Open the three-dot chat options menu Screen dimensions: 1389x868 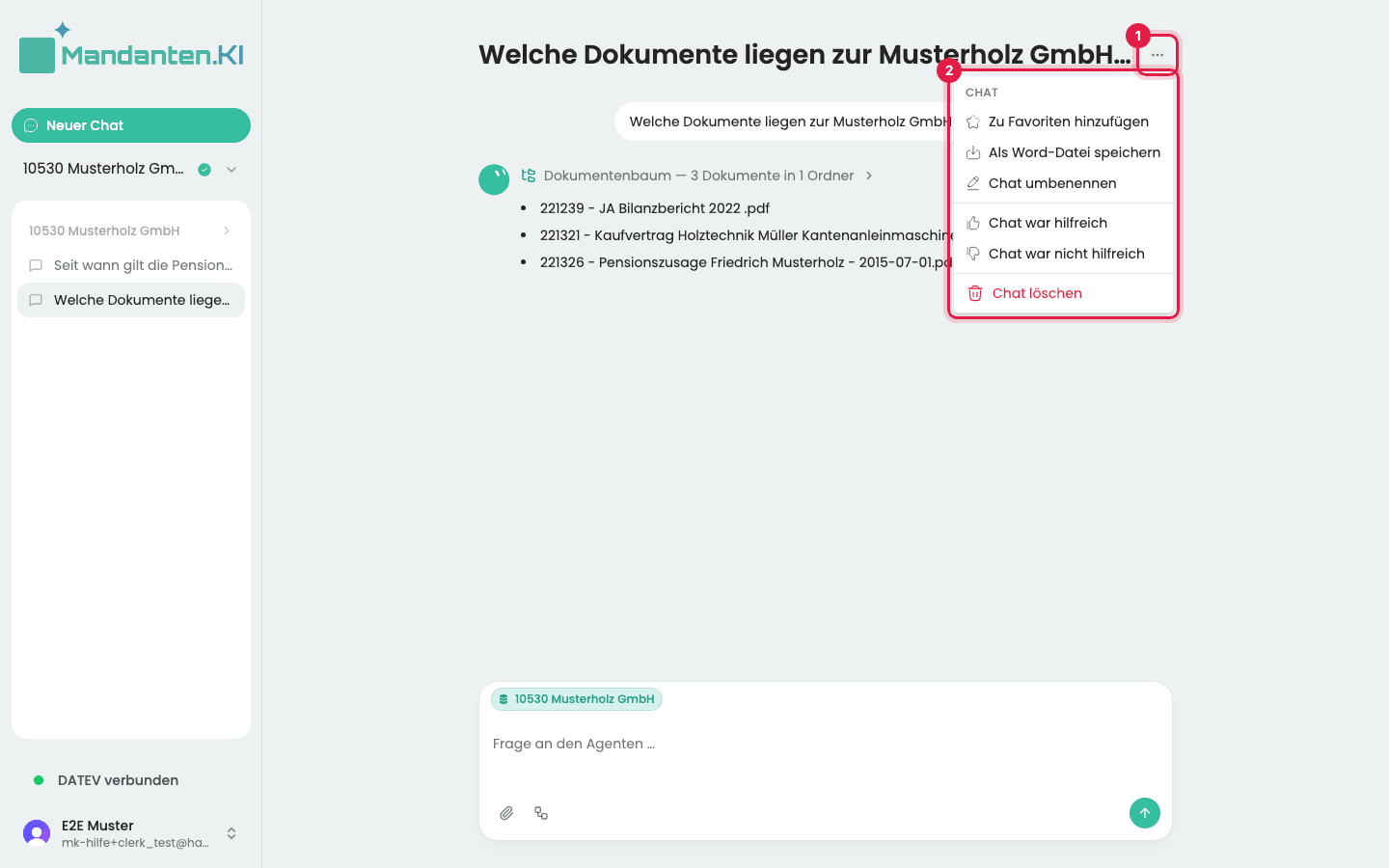(x=1157, y=55)
